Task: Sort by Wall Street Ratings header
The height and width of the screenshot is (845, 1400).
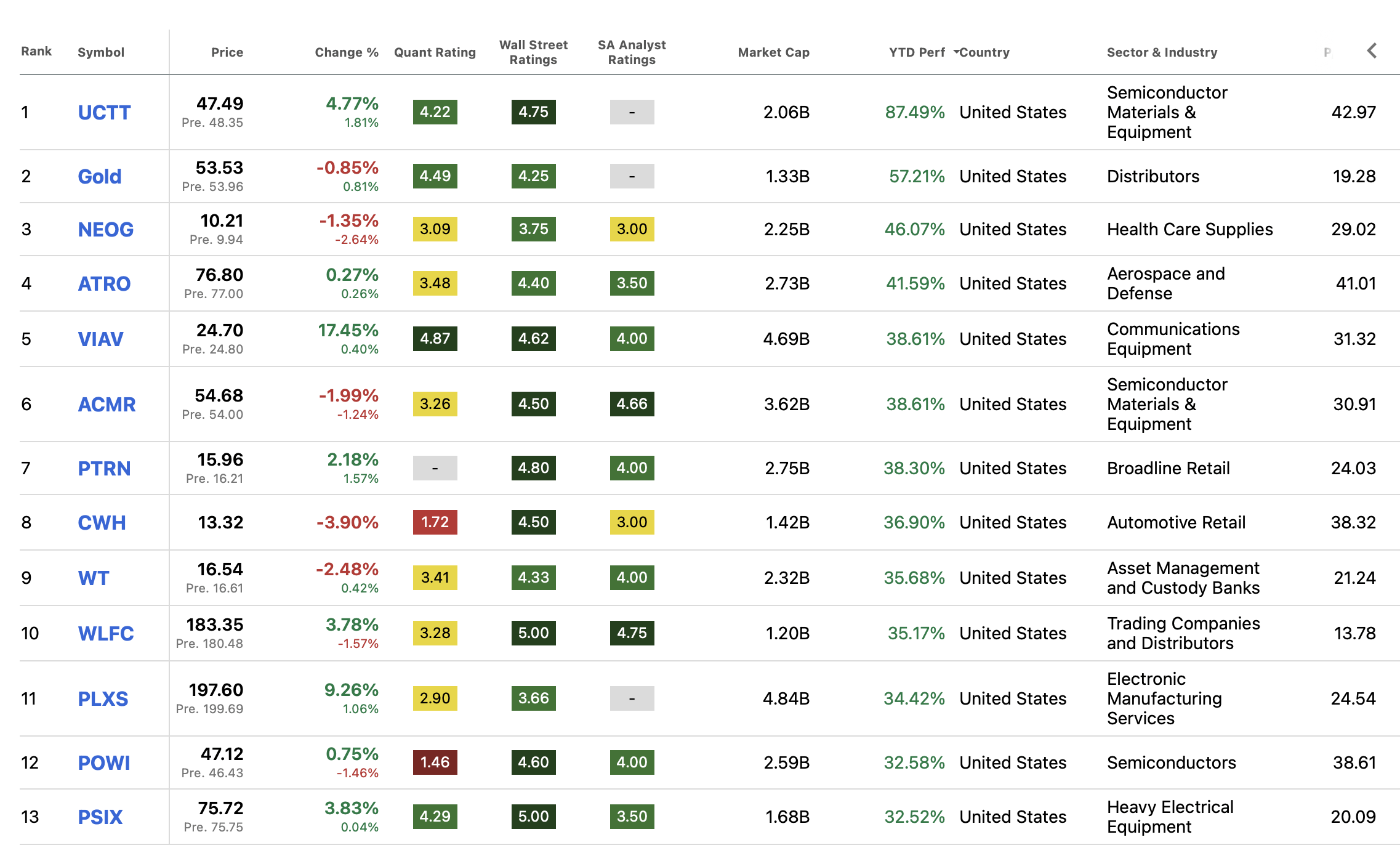Action: pos(533,52)
